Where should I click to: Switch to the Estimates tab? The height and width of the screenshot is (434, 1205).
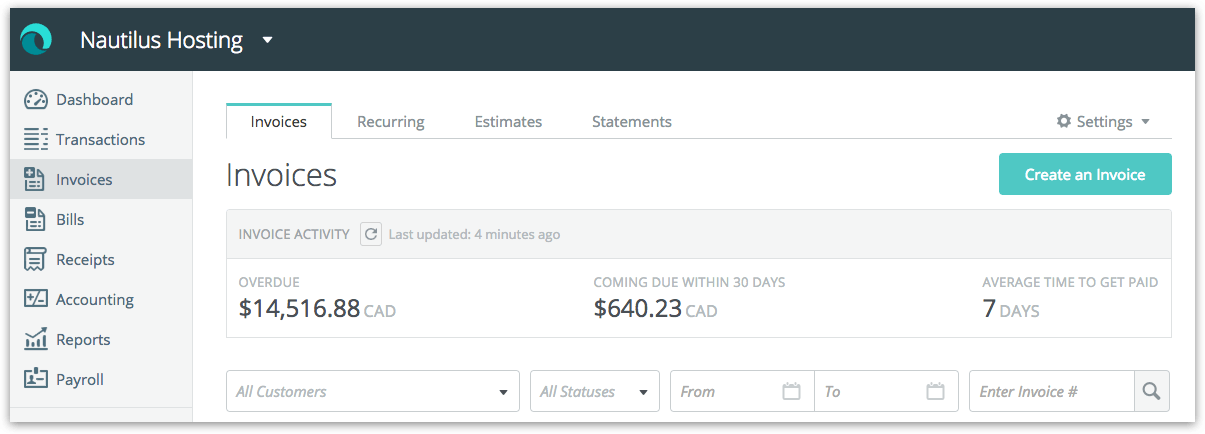tap(508, 121)
